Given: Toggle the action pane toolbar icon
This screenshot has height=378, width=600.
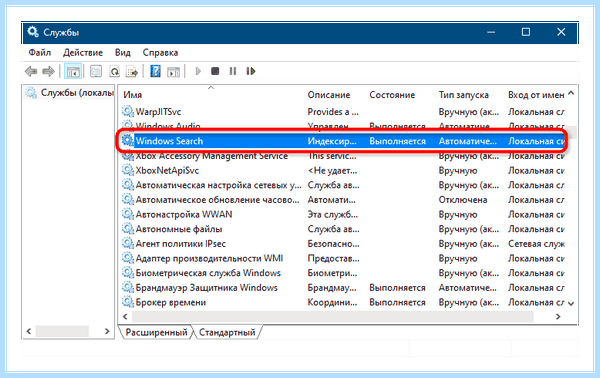Looking at the screenshot, I should (x=173, y=71).
